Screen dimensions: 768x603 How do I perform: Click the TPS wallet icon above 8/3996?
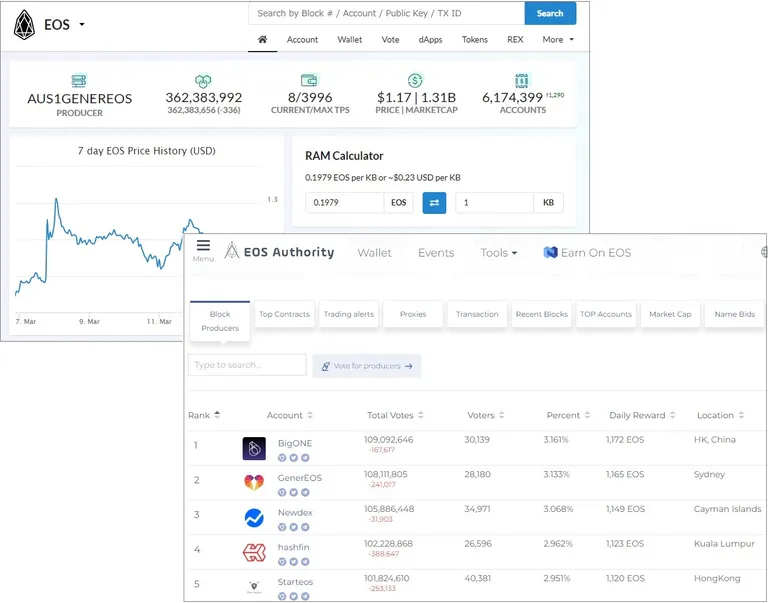(309, 80)
